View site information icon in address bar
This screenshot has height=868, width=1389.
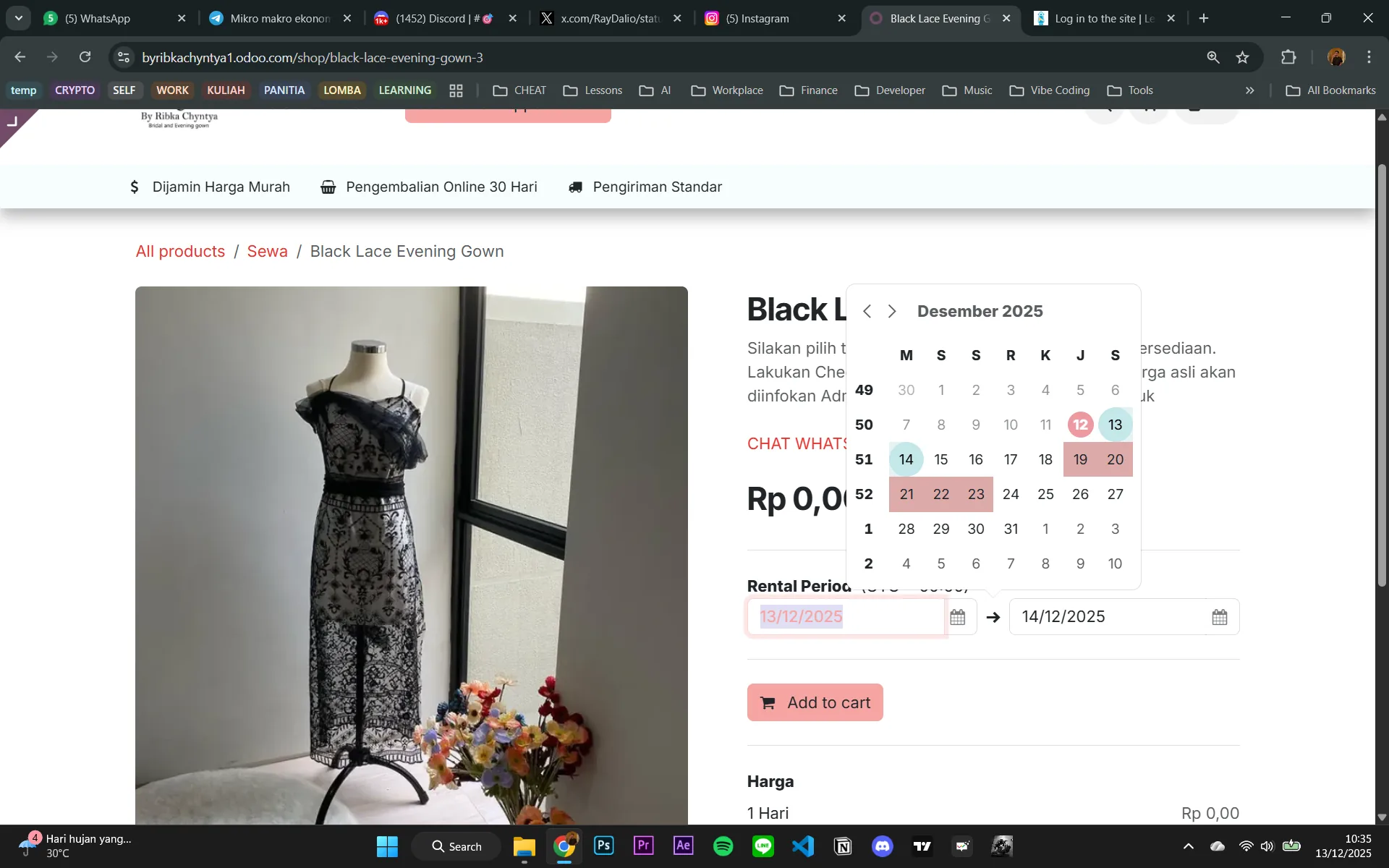coord(124,57)
